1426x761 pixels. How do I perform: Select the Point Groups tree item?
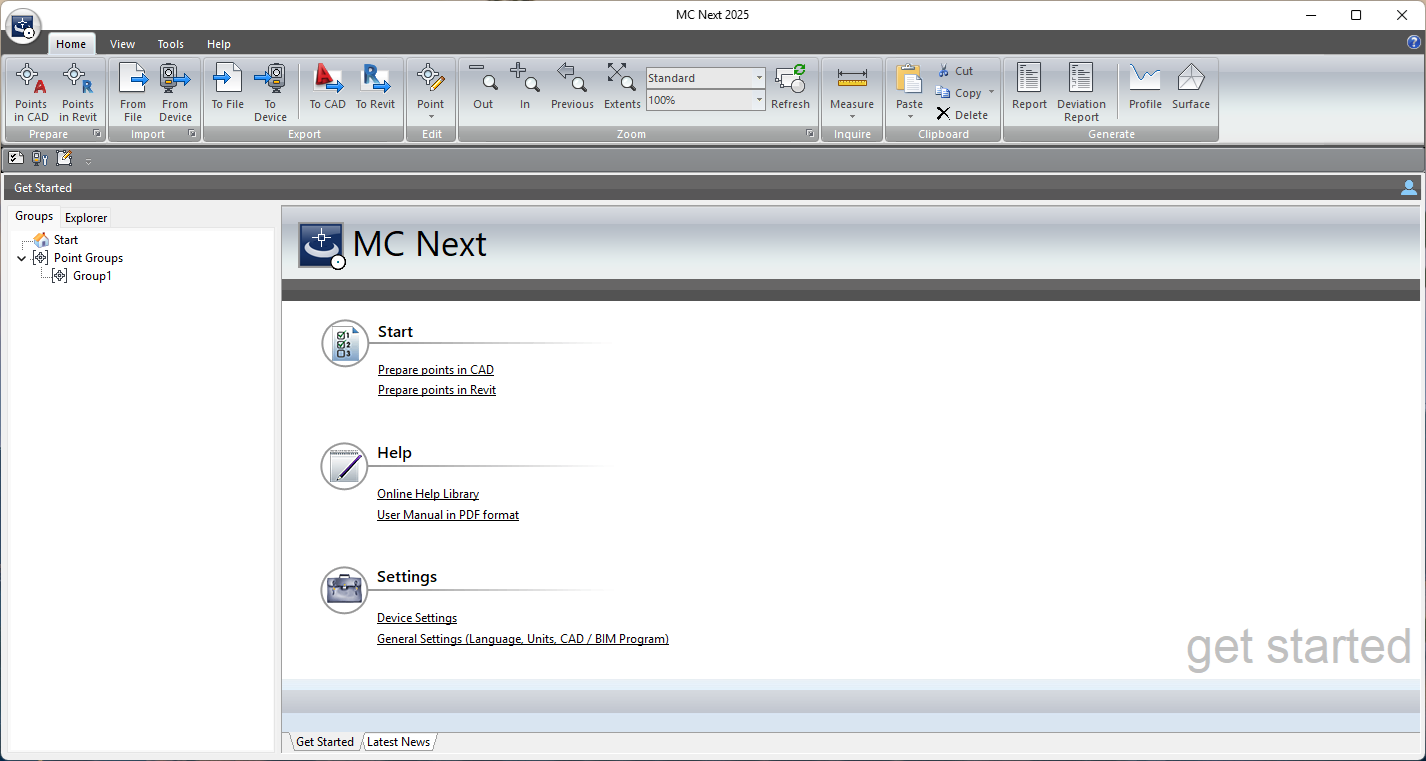88,258
